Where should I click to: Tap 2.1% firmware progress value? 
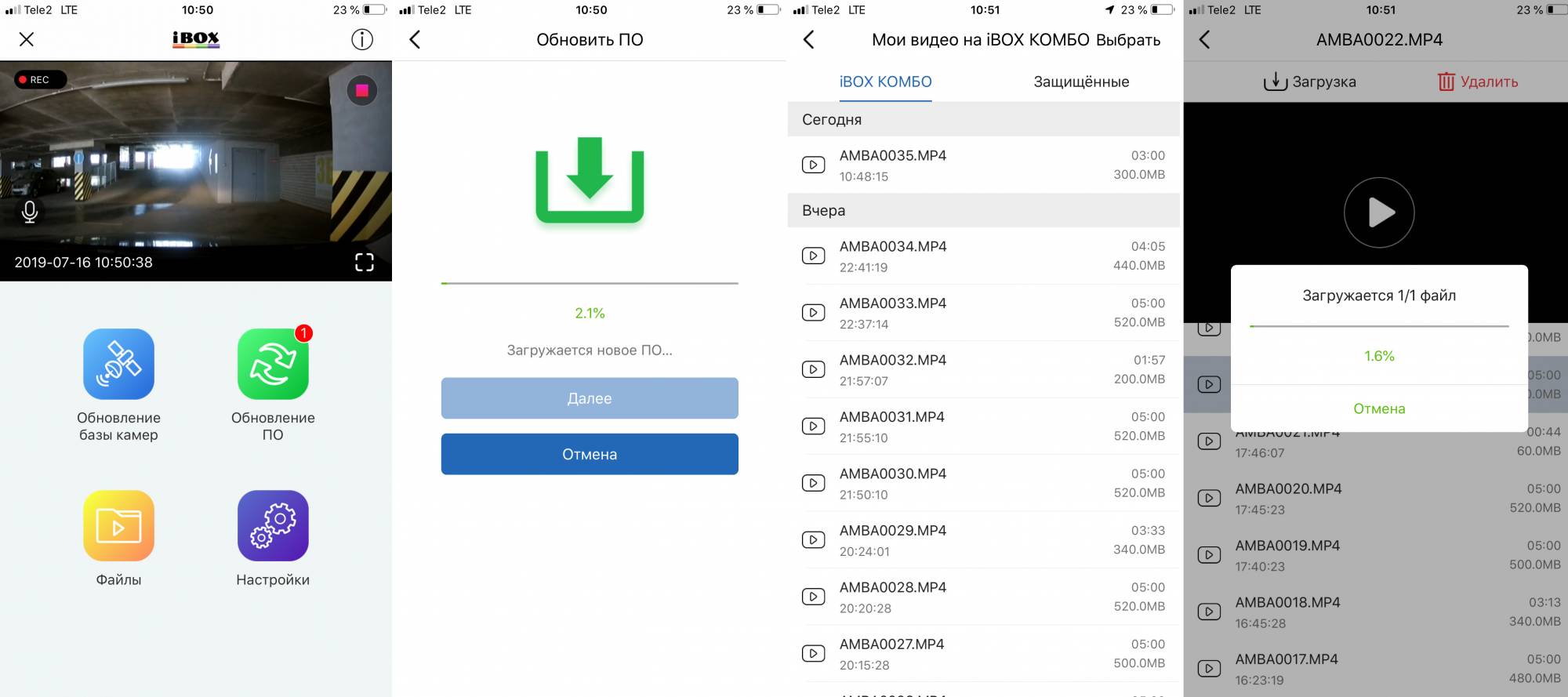[x=590, y=313]
